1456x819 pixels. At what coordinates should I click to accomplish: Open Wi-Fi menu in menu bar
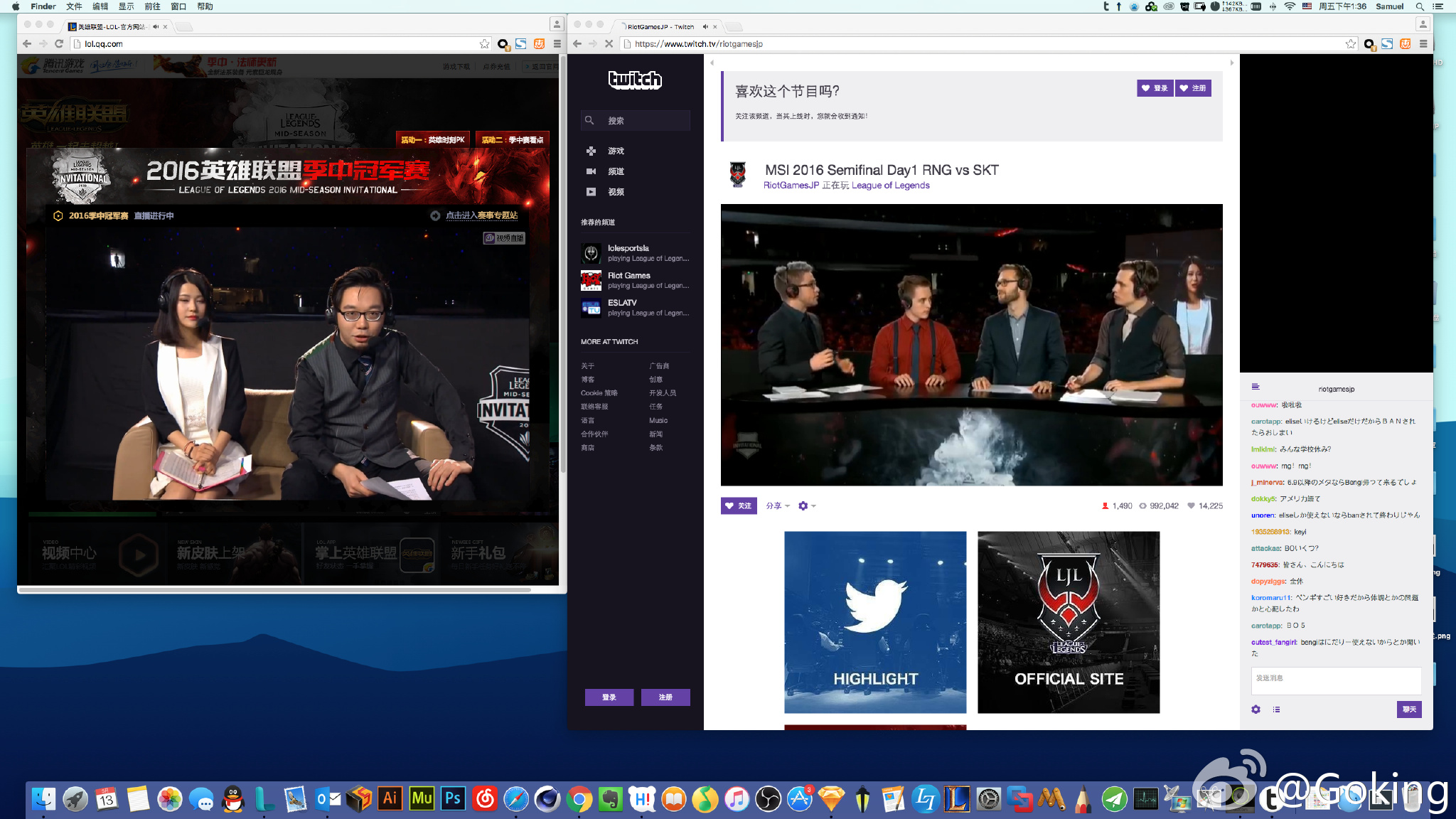pos(1290,6)
